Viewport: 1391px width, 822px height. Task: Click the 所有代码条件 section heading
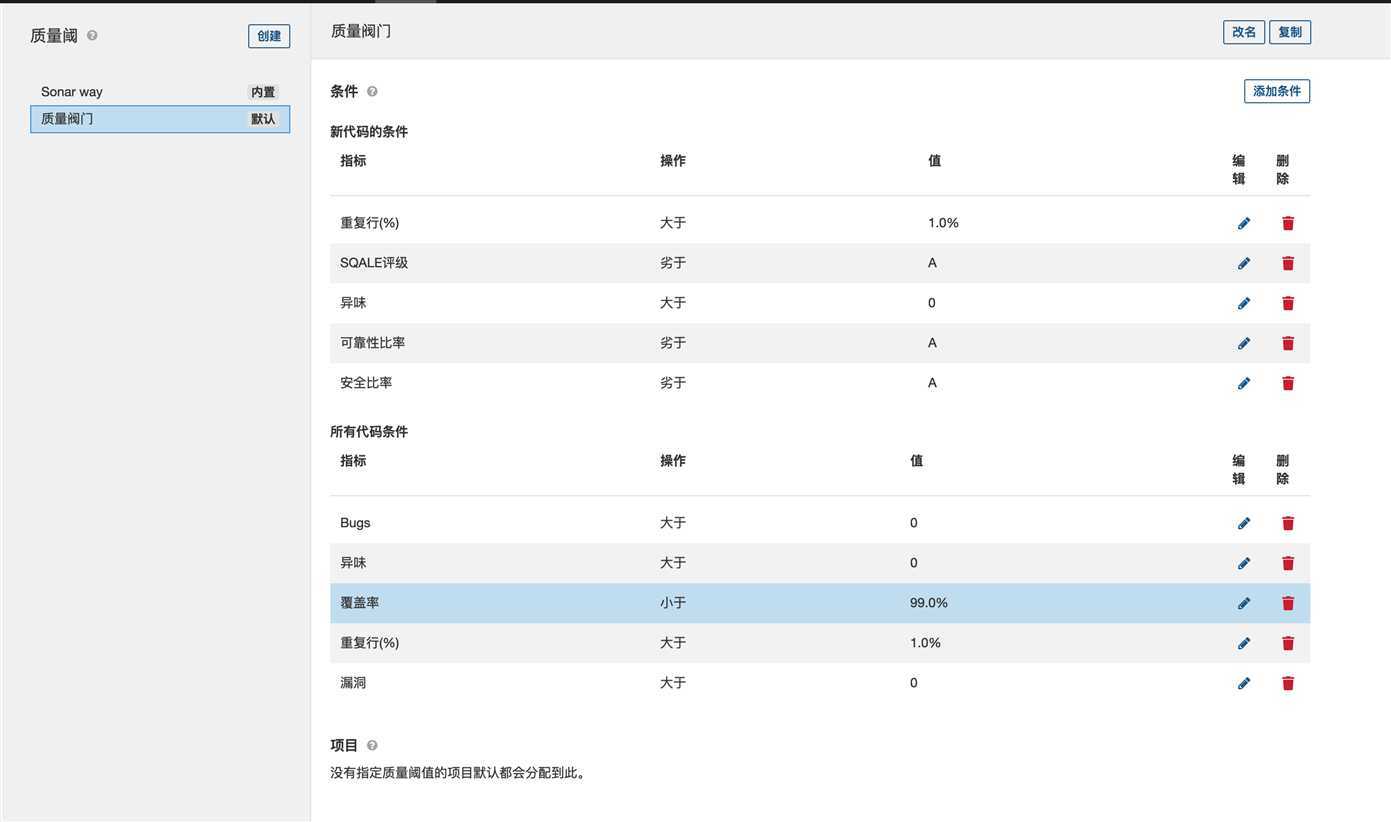pyautogui.click(x=369, y=431)
